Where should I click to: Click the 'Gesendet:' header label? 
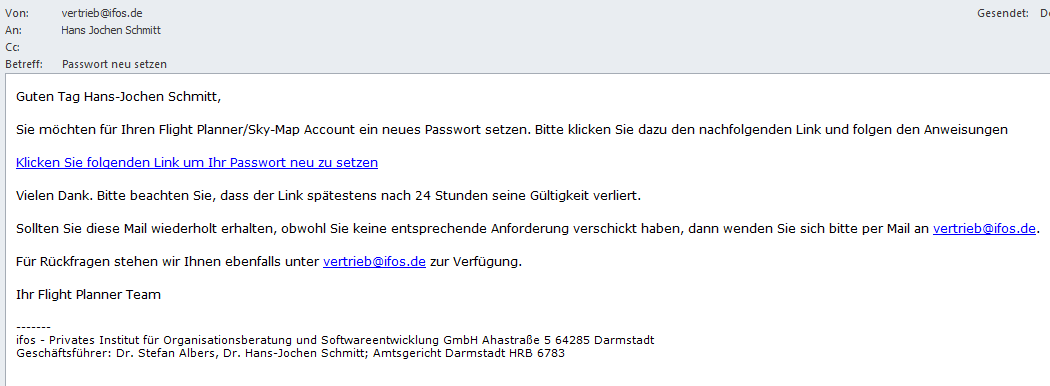[1002, 13]
